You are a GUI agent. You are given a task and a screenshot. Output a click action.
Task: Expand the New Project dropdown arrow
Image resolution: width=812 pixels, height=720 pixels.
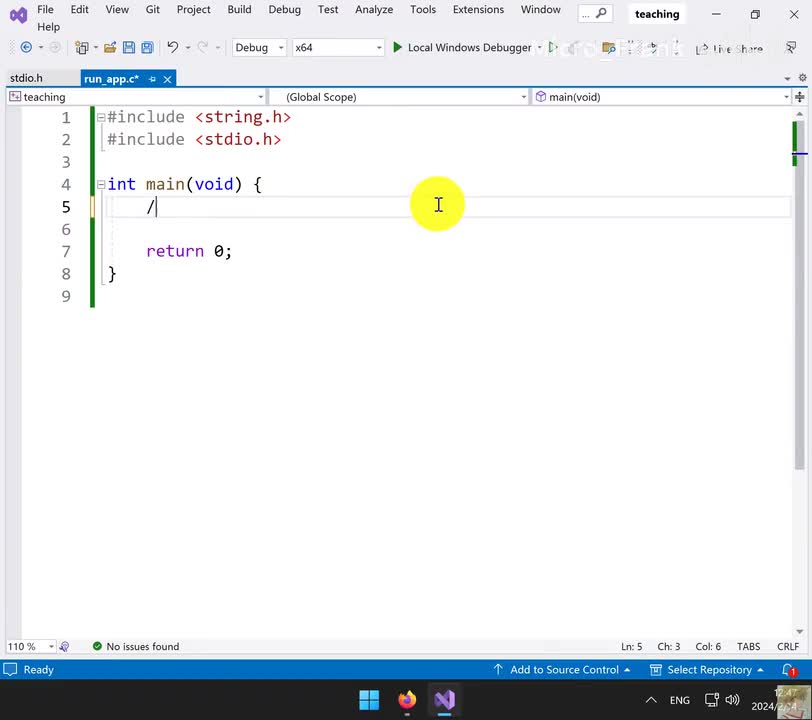point(96,48)
